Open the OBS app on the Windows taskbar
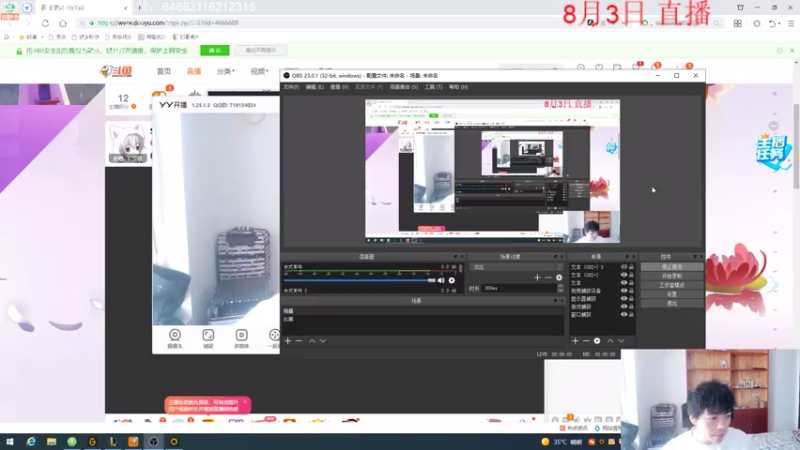The width and height of the screenshot is (800, 450). coord(154,441)
